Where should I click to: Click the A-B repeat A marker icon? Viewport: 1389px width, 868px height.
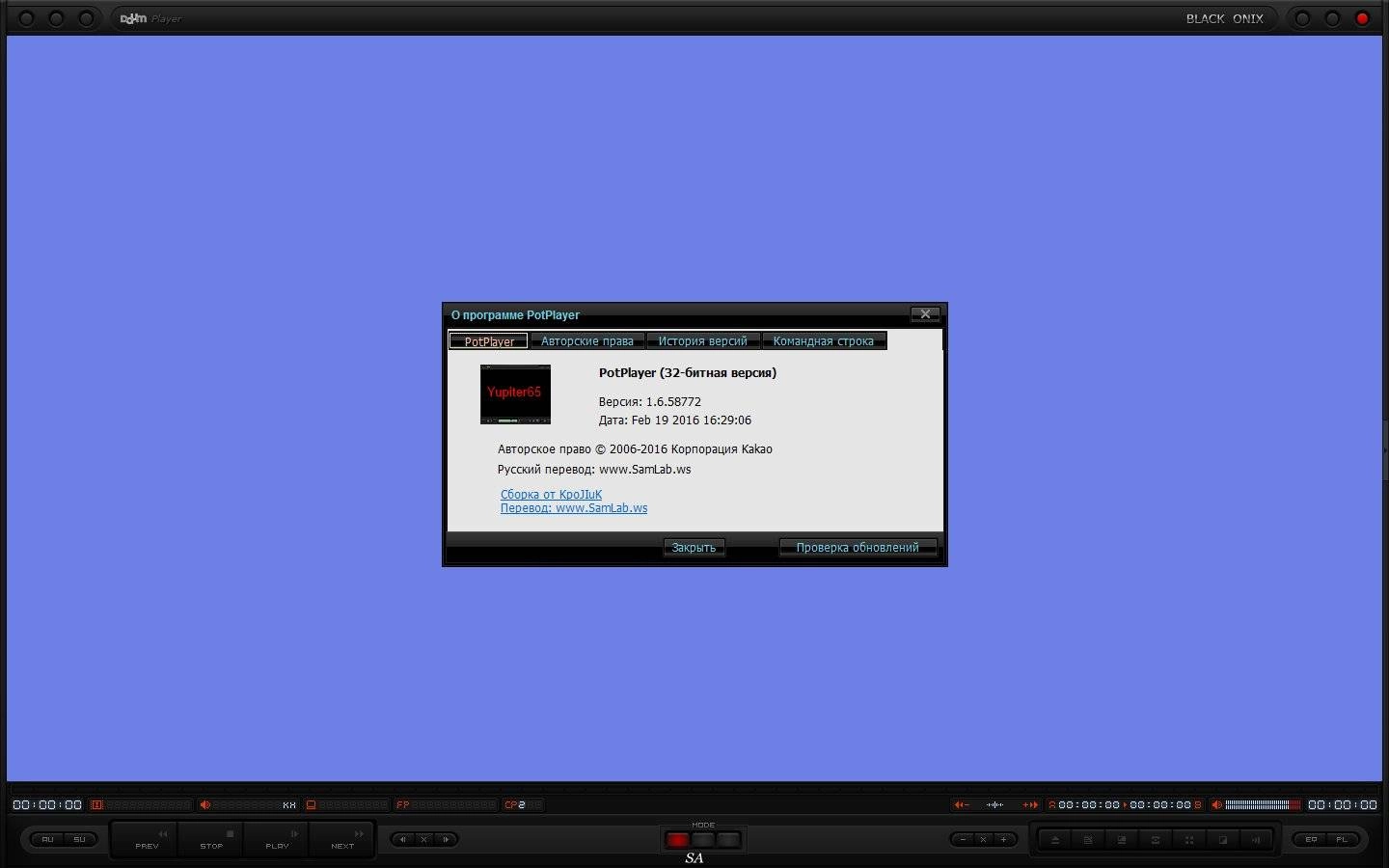[1052, 804]
